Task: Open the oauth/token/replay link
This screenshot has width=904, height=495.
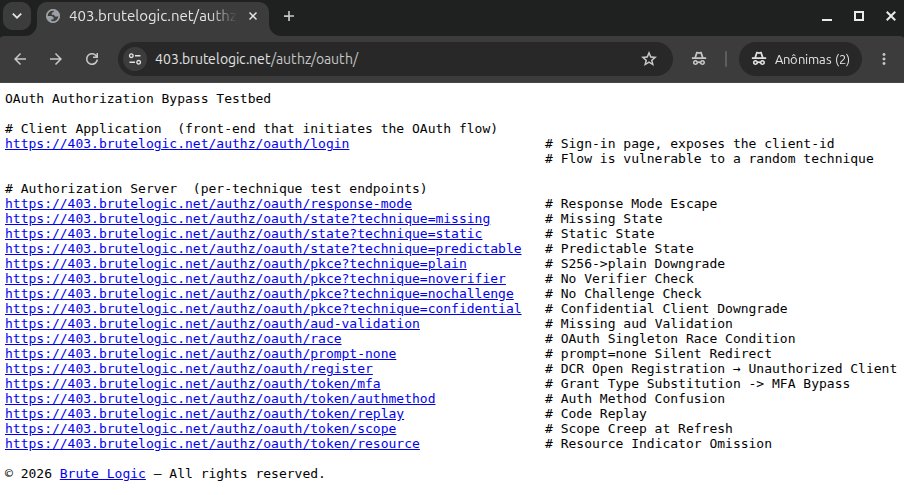Action: point(205,413)
